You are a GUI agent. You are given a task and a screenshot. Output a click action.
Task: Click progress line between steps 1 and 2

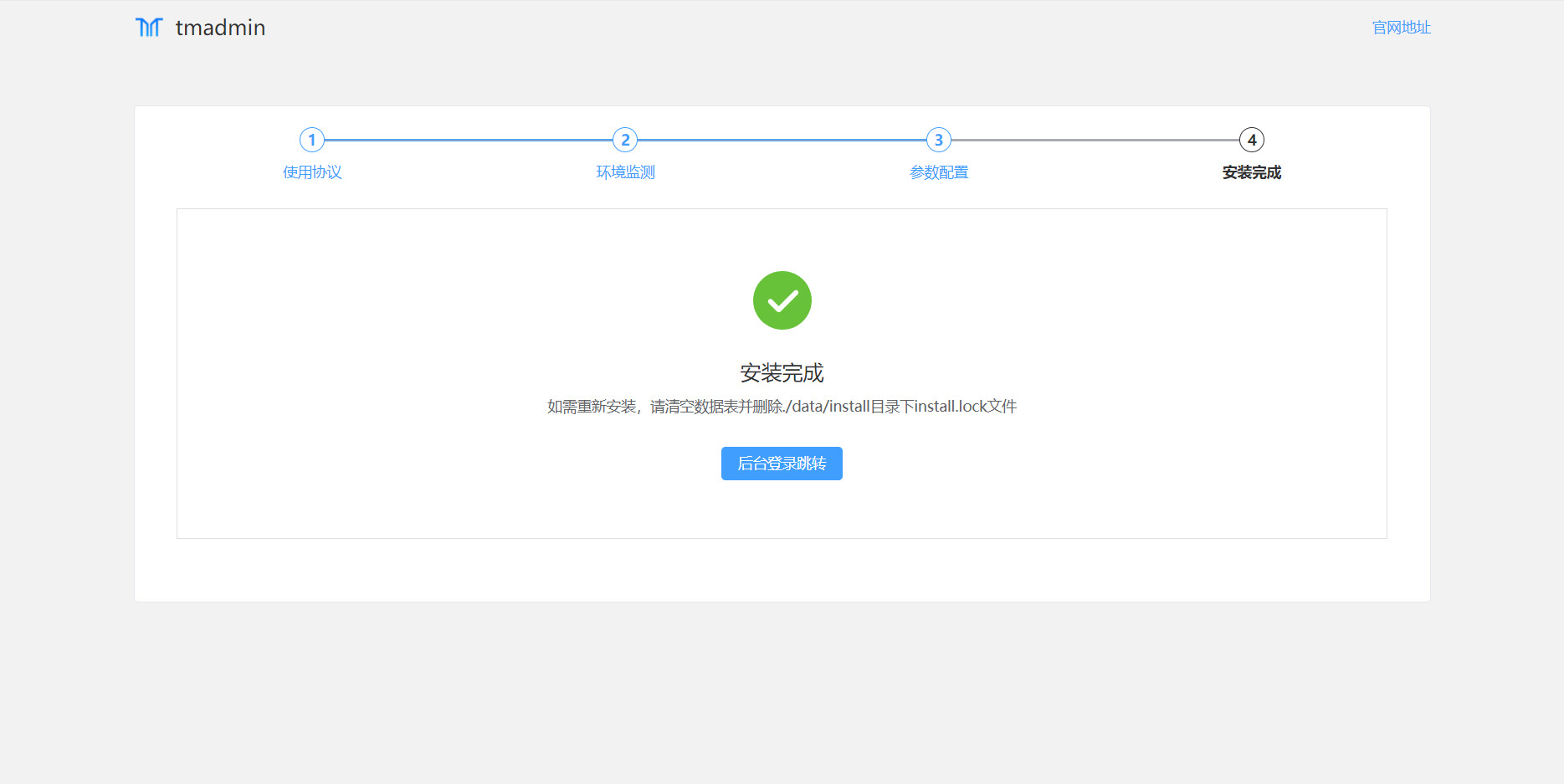(469, 140)
